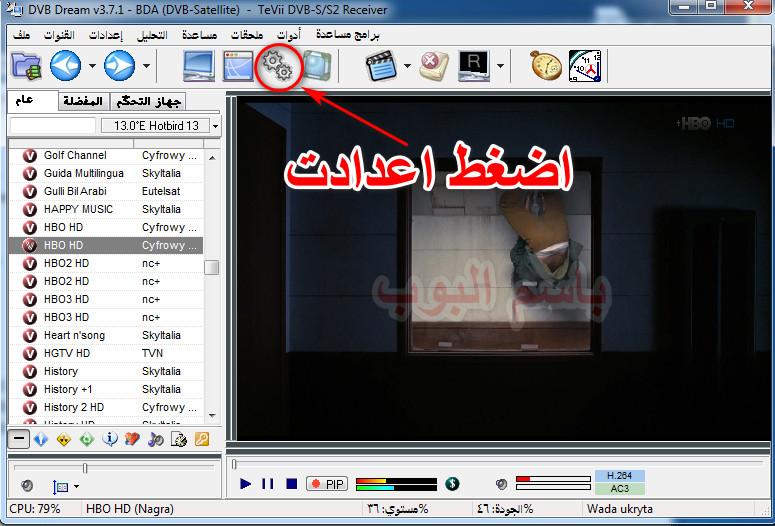This screenshot has height=526, width=775.
Task: Open the أدوات menu
Action: click(x=289, y=35)
